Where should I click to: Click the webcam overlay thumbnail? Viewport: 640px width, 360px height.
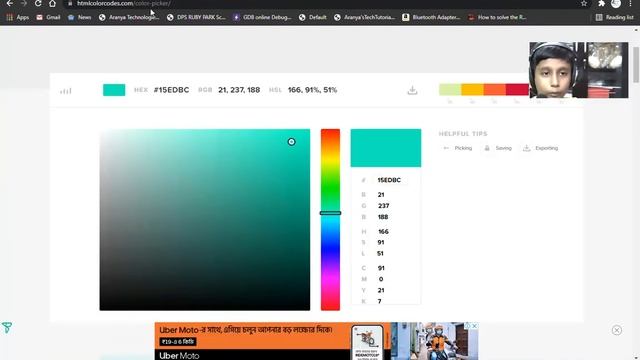[579, 70]
